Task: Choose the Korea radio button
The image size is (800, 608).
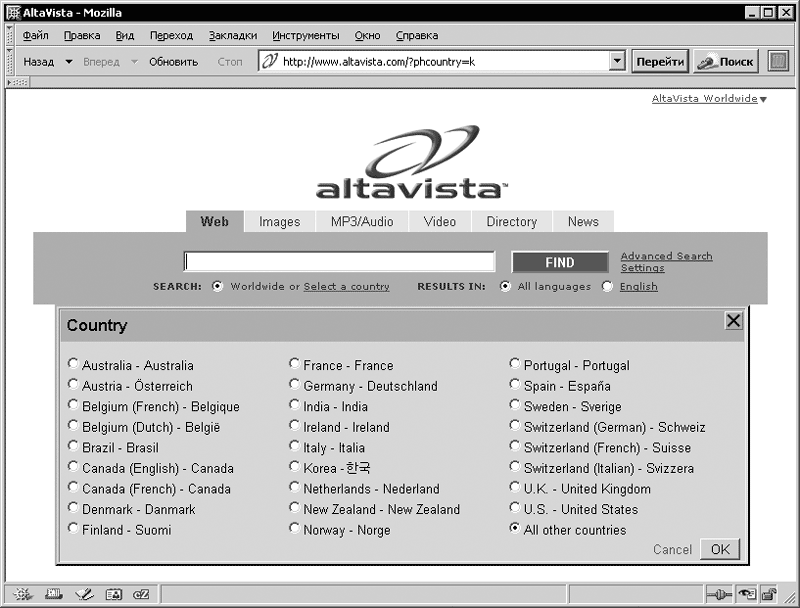Action: point(294,466)
